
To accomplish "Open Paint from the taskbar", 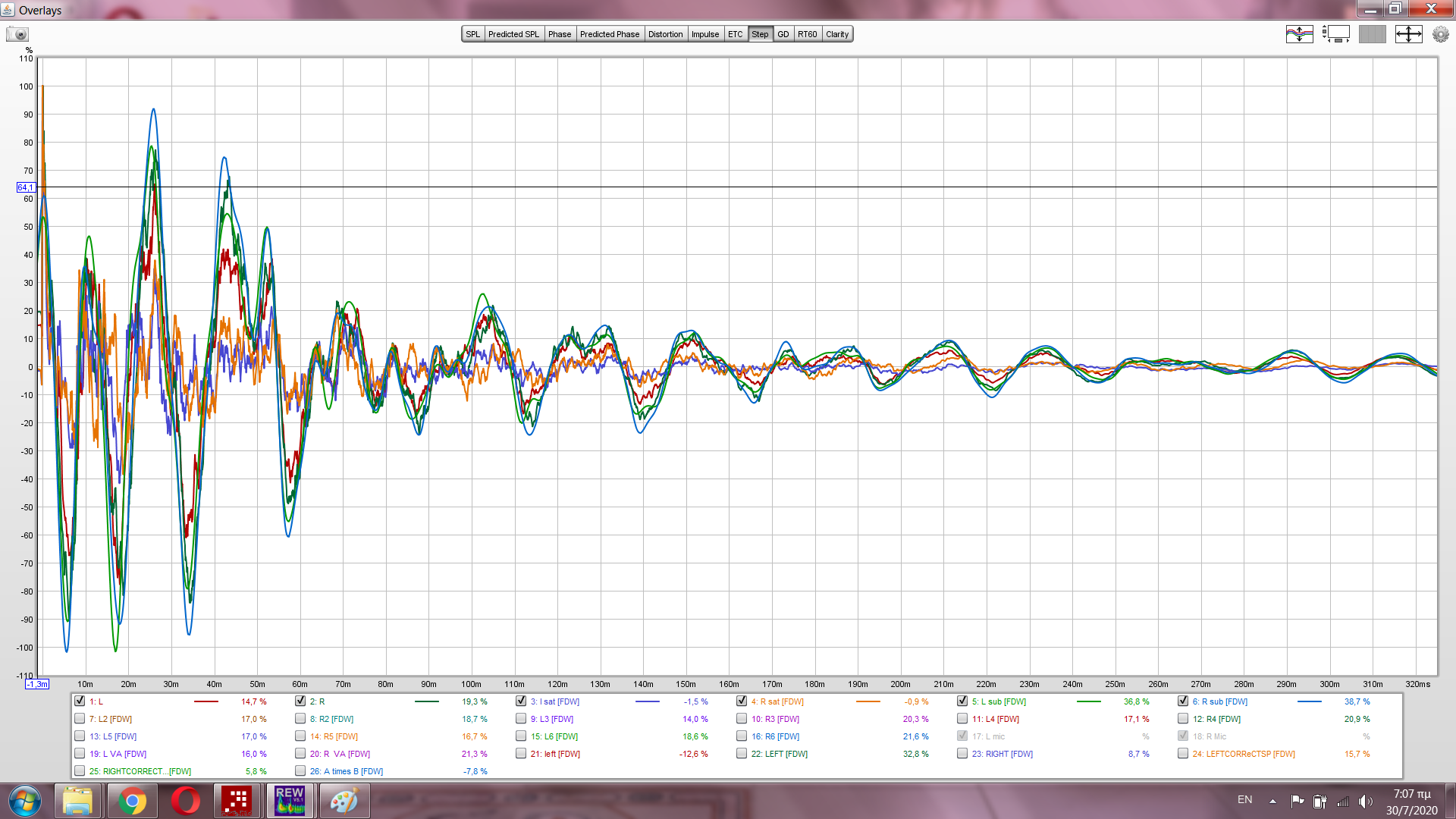I will [344, 801].
